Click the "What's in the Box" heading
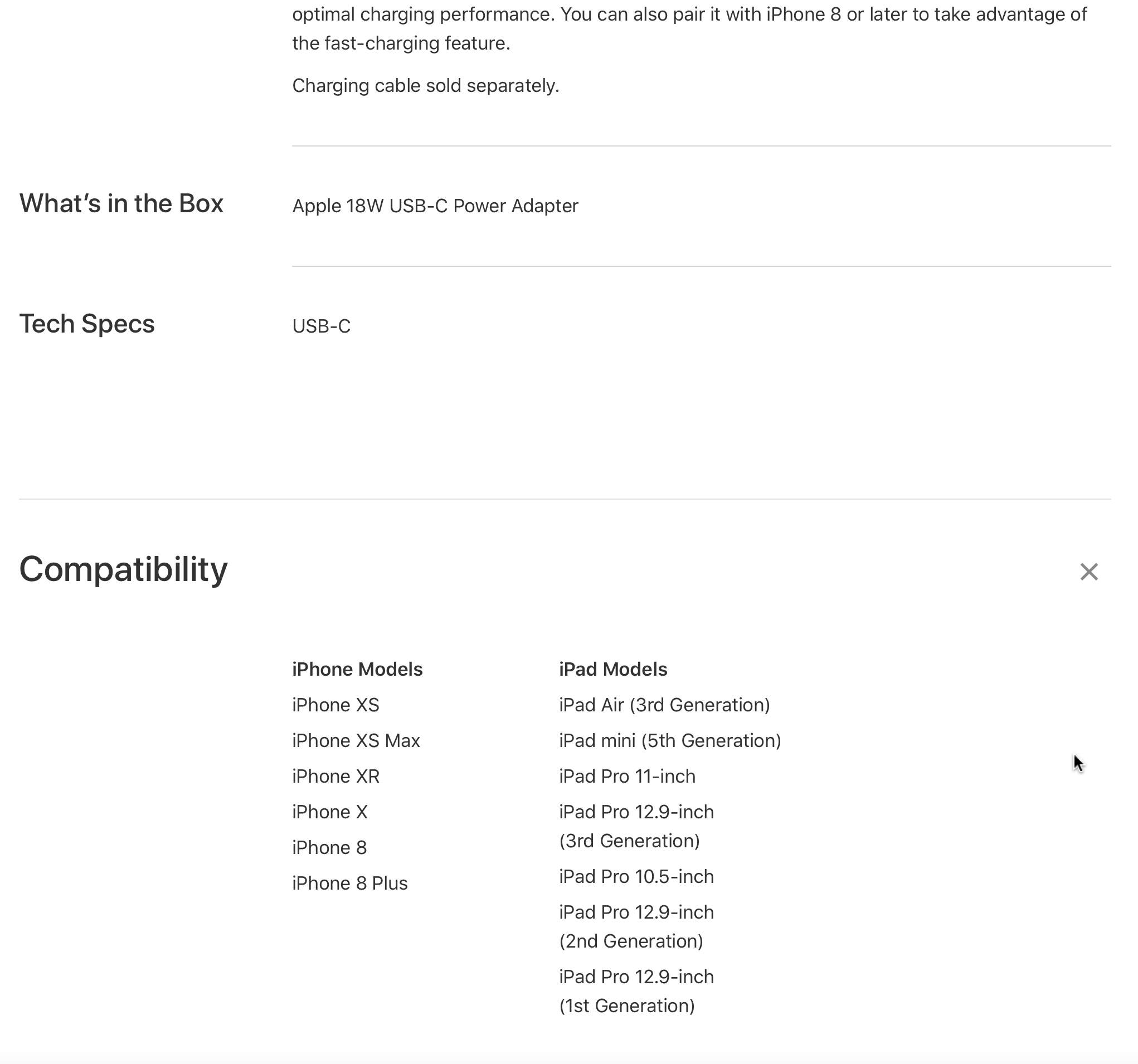Image resolution: width=1138 pixels, height=1064 pixels. tap(121, 204)
